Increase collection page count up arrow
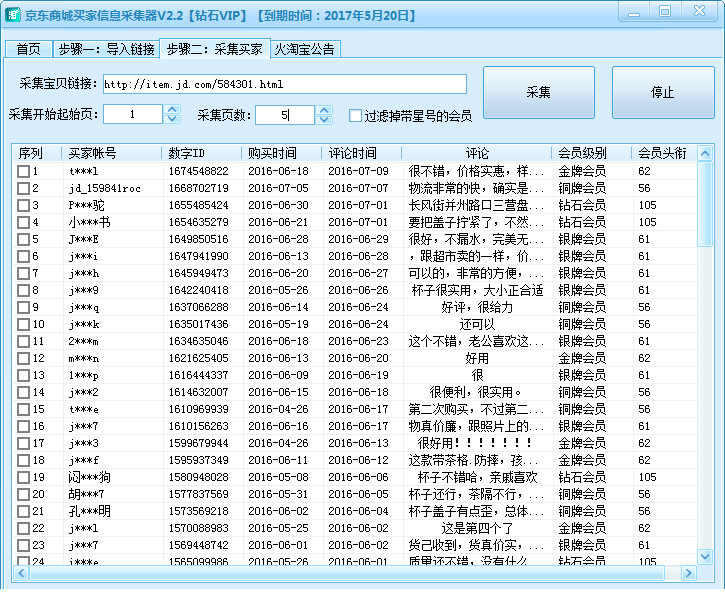The width and height of the screenshot is (725, 612). point(324,110)
